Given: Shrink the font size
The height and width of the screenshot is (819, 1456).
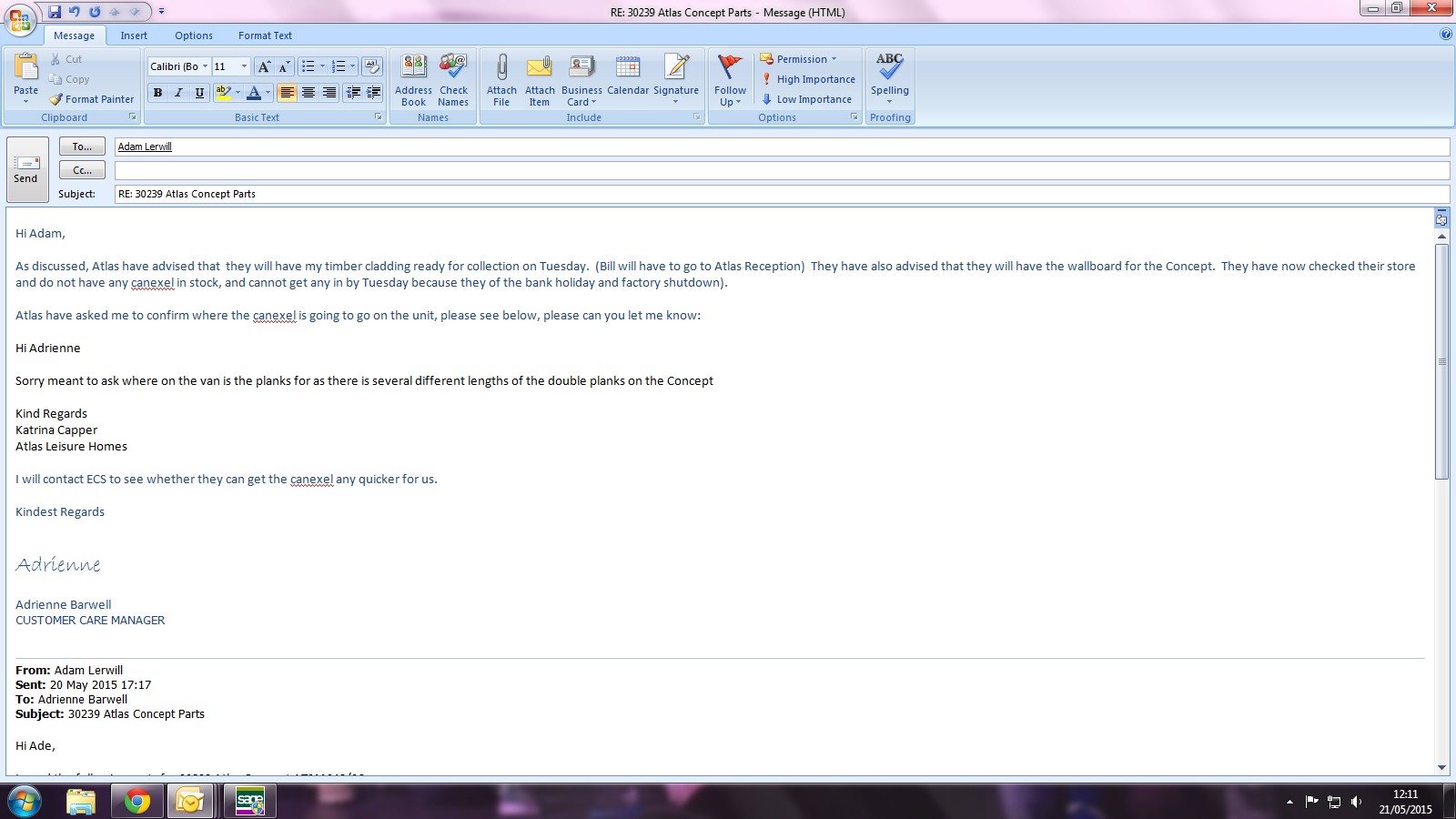Looking at the screenshot, I should coord(284,66).
